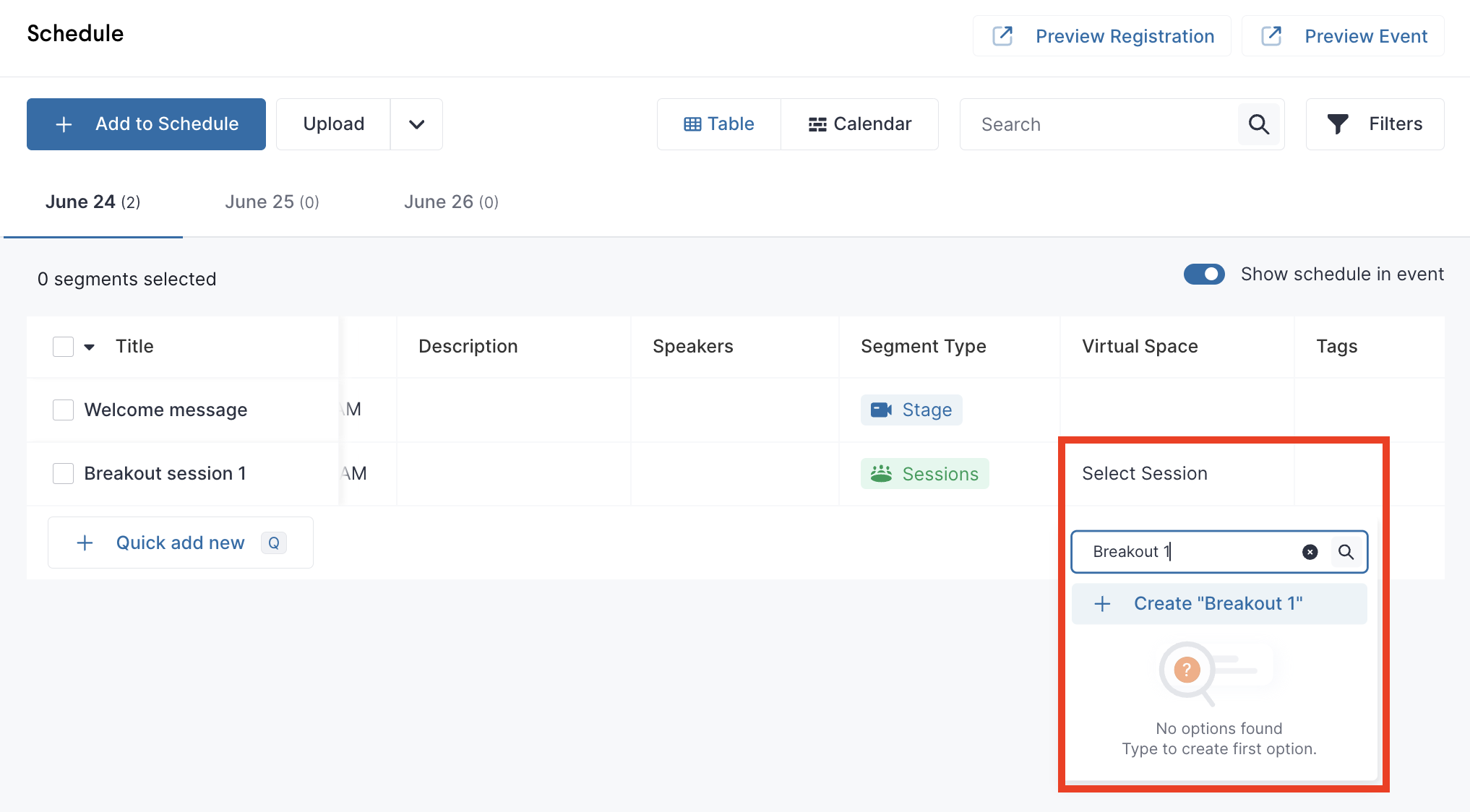Open the Filters panel
This screenshot has width=1470, height=812.
pos(1375,124)
